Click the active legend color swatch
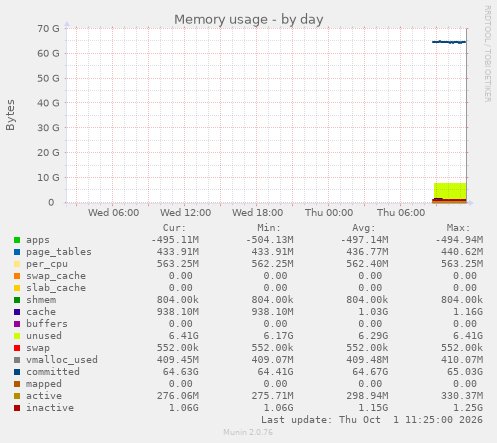 [x=17, y=396]
